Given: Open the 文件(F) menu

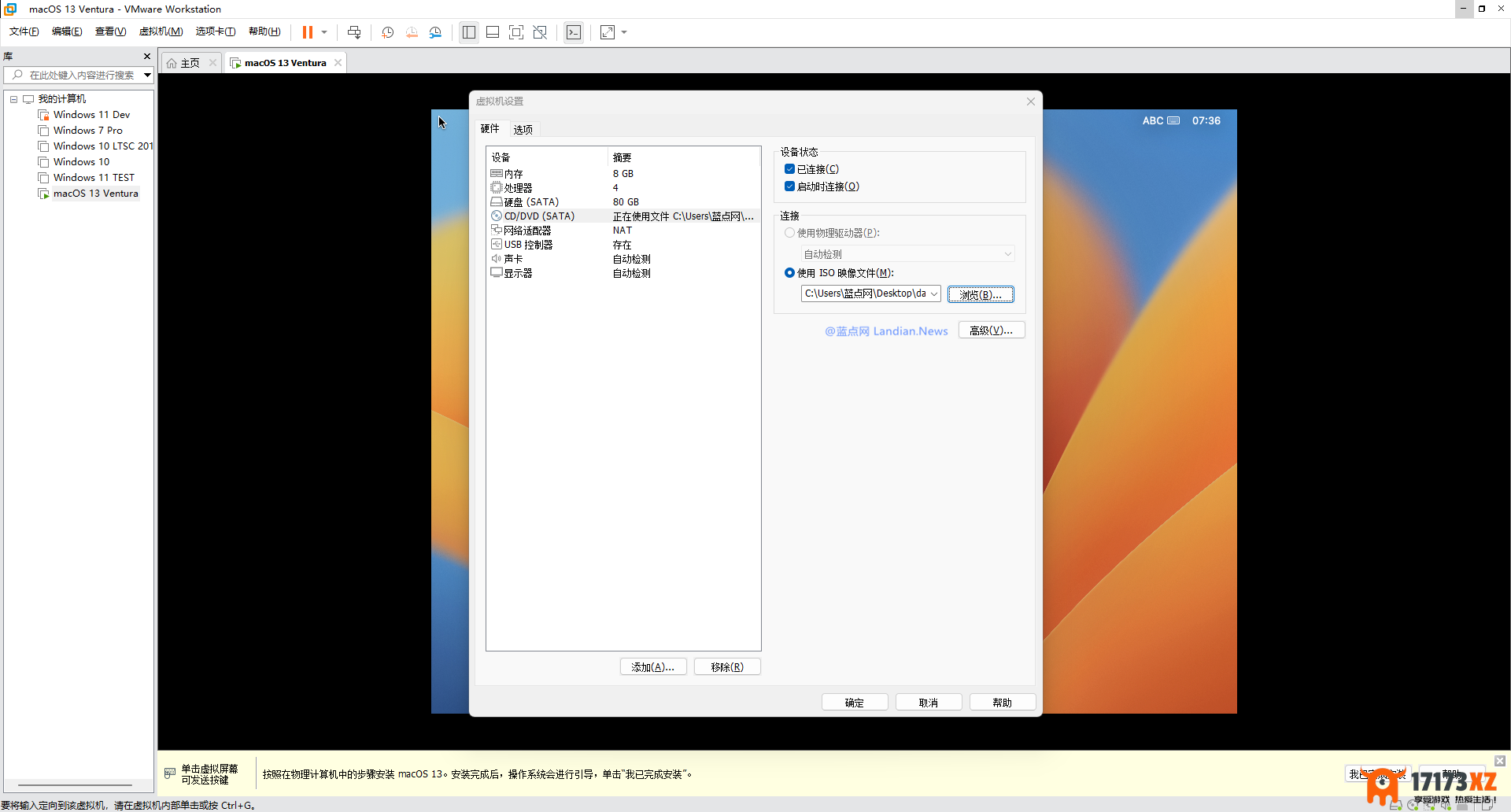Looking at the screenshot, I should [24, 31].
